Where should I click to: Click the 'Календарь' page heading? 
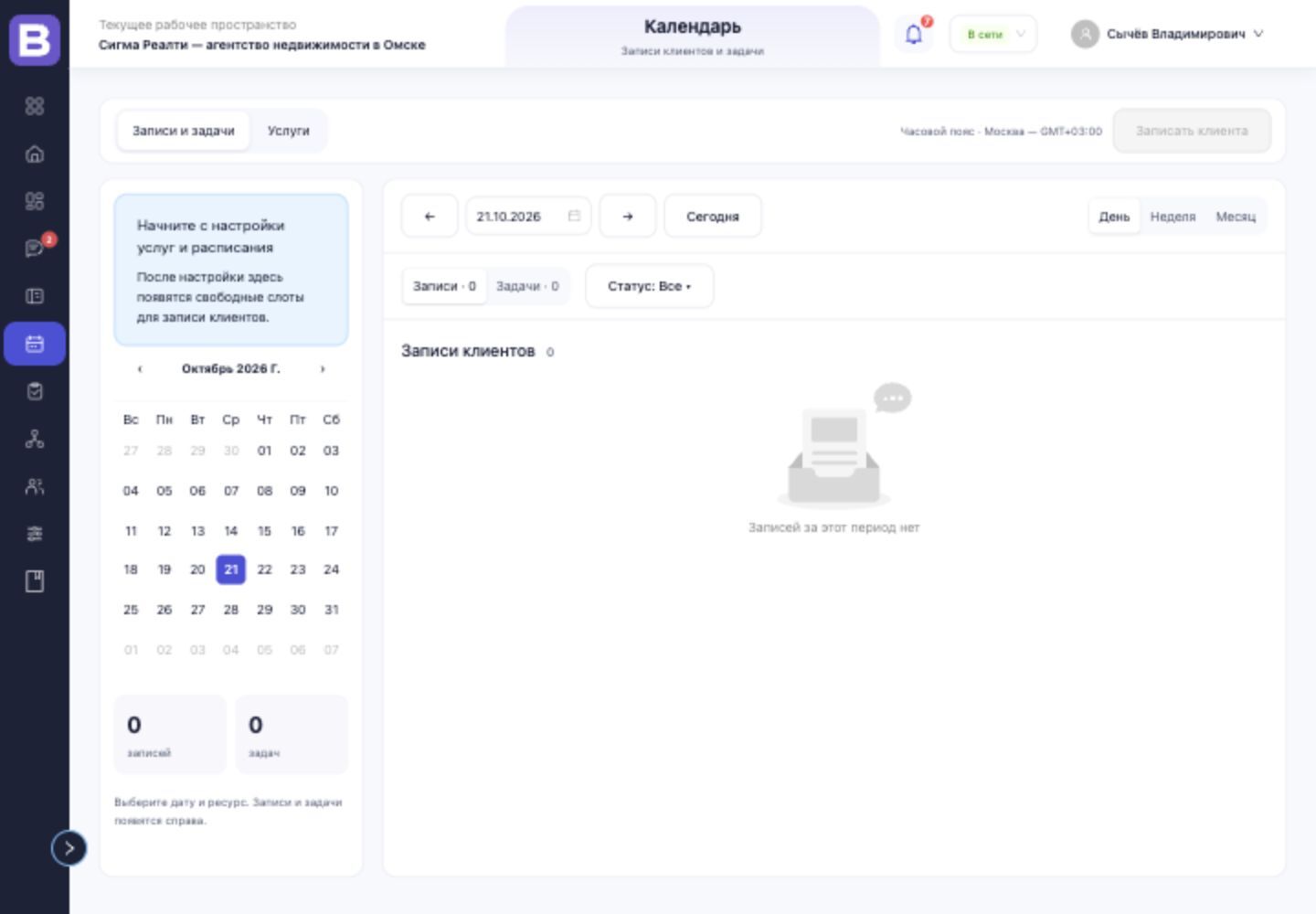click(x=693, y=27)
